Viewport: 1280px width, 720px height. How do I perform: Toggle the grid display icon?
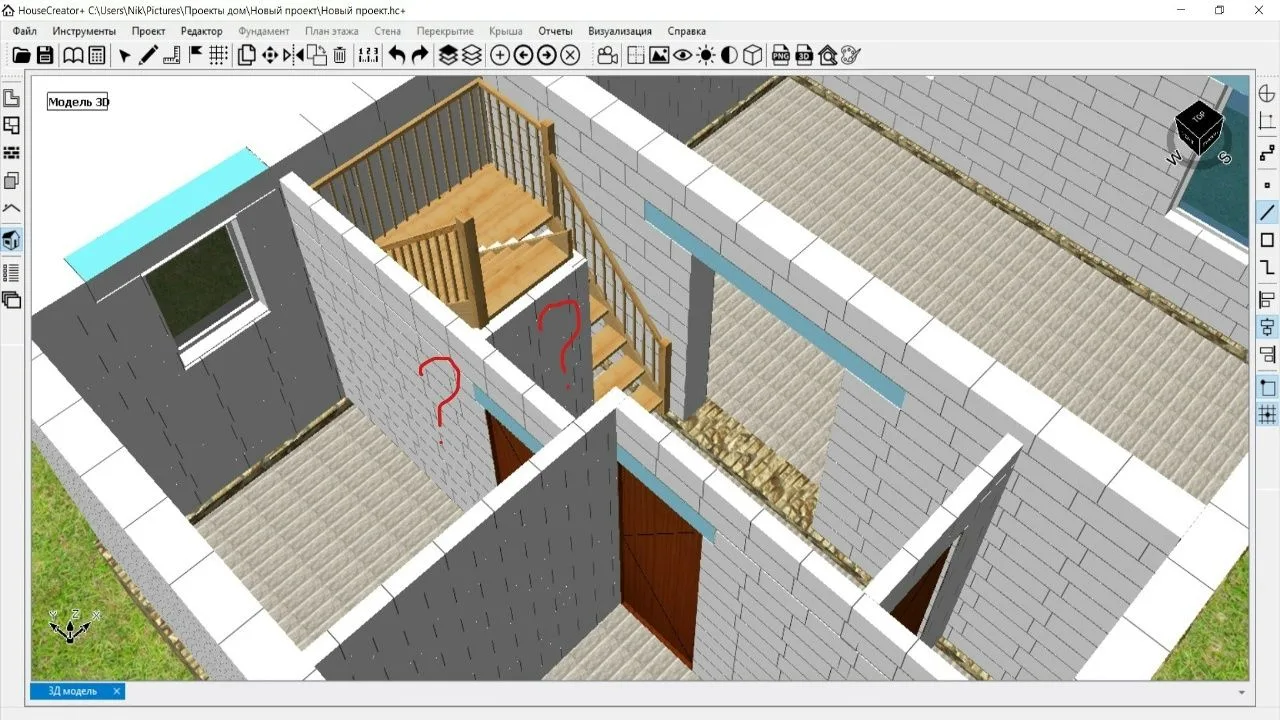pyautogui.click(x=218, y=55)
